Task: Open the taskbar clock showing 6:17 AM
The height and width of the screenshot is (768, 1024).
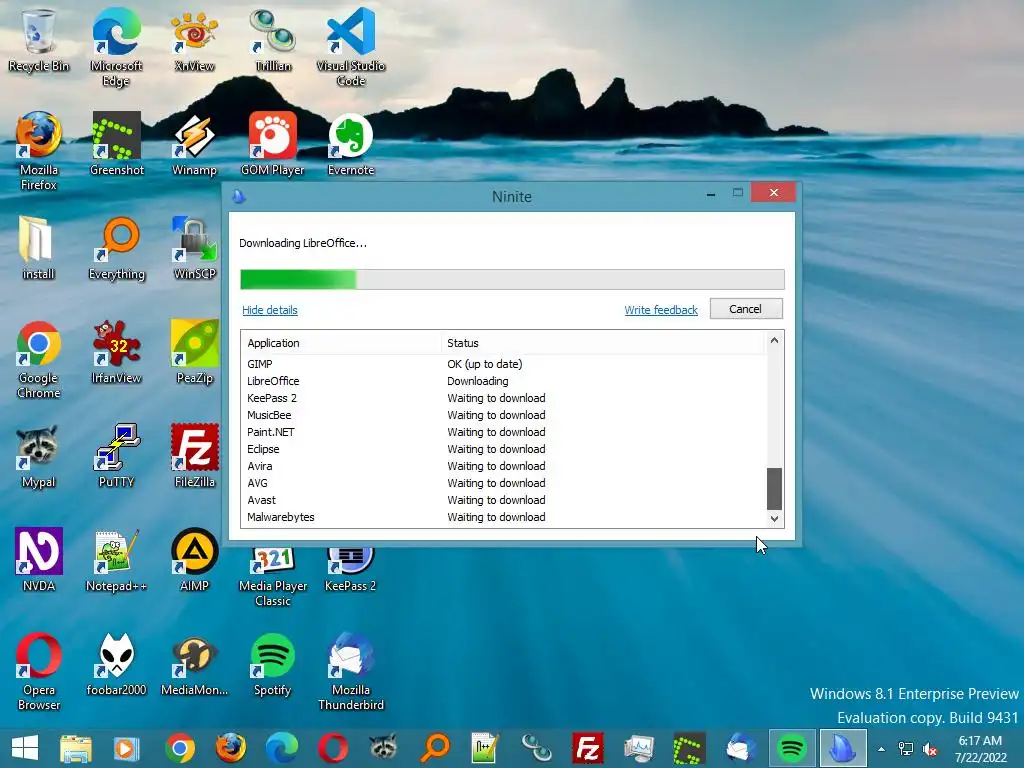Action: point(980,749)
